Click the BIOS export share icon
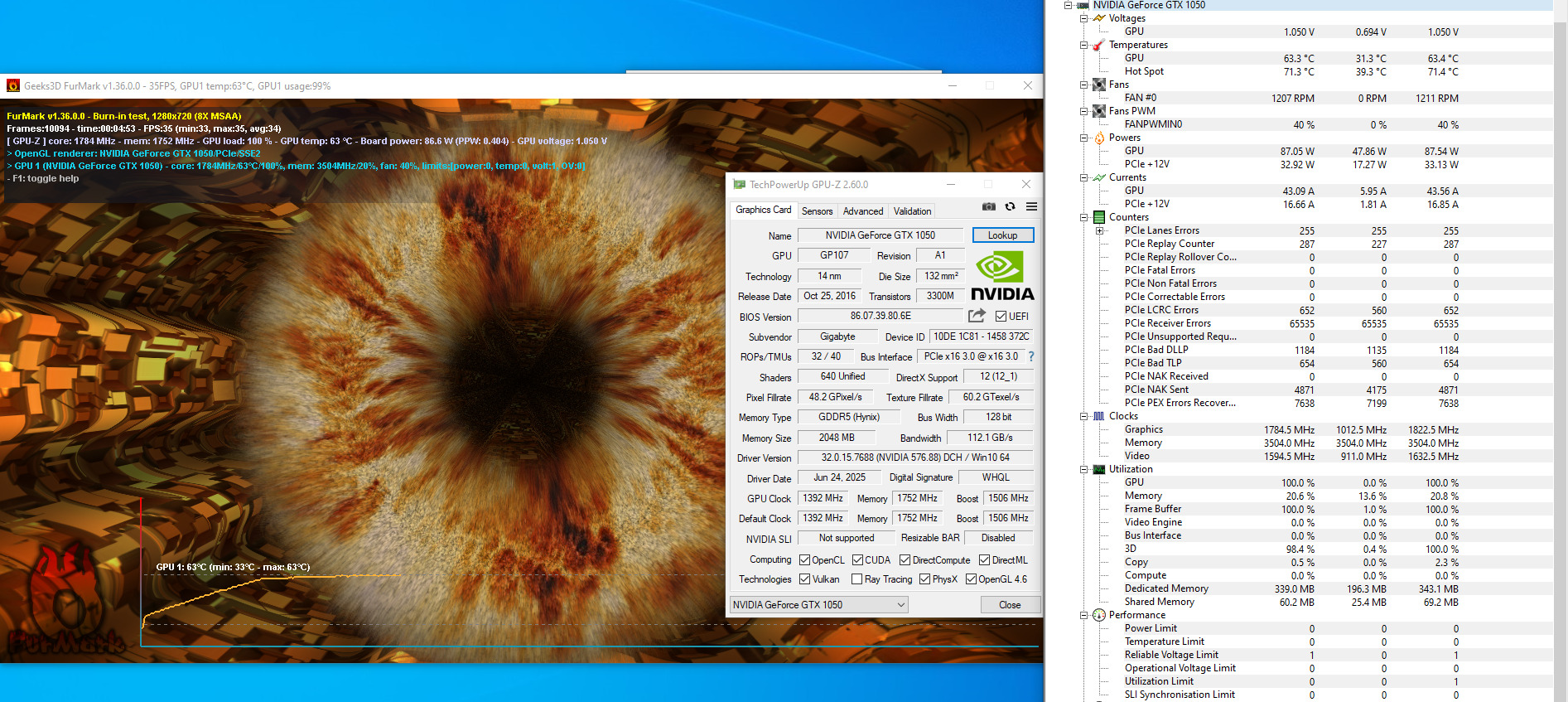Screen dimensions: 1568x702 coord(977,316)
